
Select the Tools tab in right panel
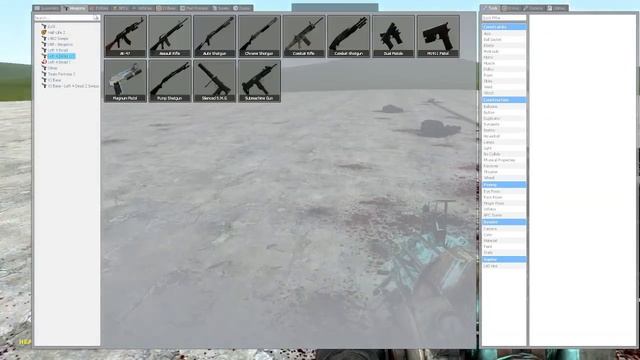[x=490, y=8]
